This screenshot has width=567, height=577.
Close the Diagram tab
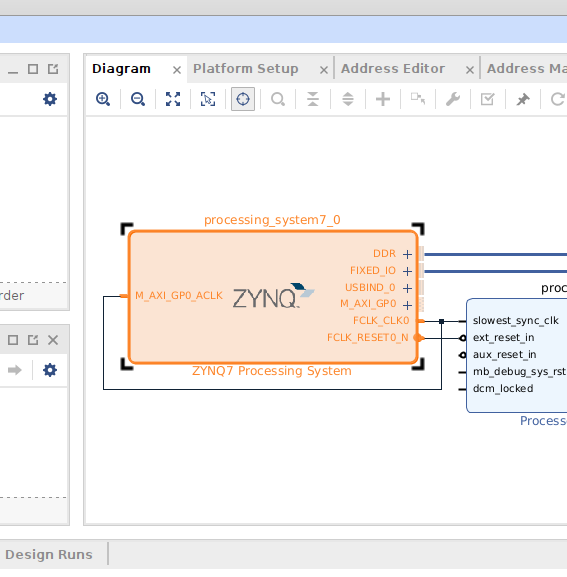coord(177,70)
